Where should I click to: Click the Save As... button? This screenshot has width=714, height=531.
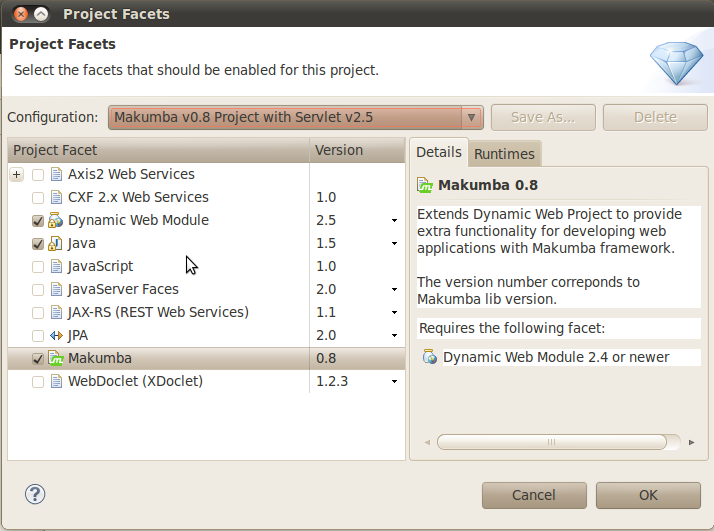tap(543, 117)
